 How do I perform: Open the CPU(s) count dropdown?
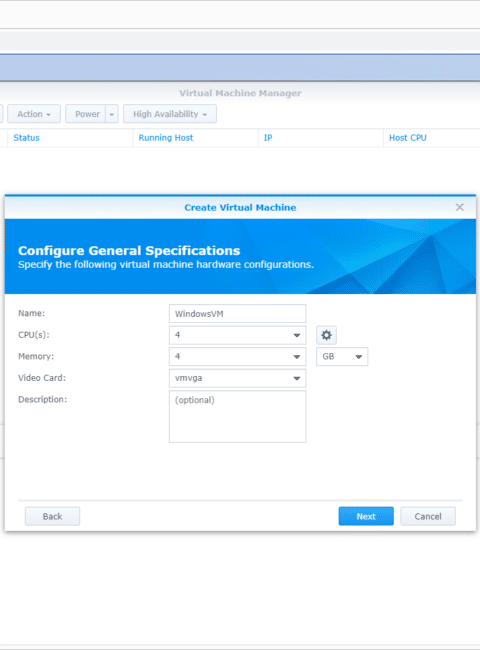pyautogui.click(x=238, y=335)
